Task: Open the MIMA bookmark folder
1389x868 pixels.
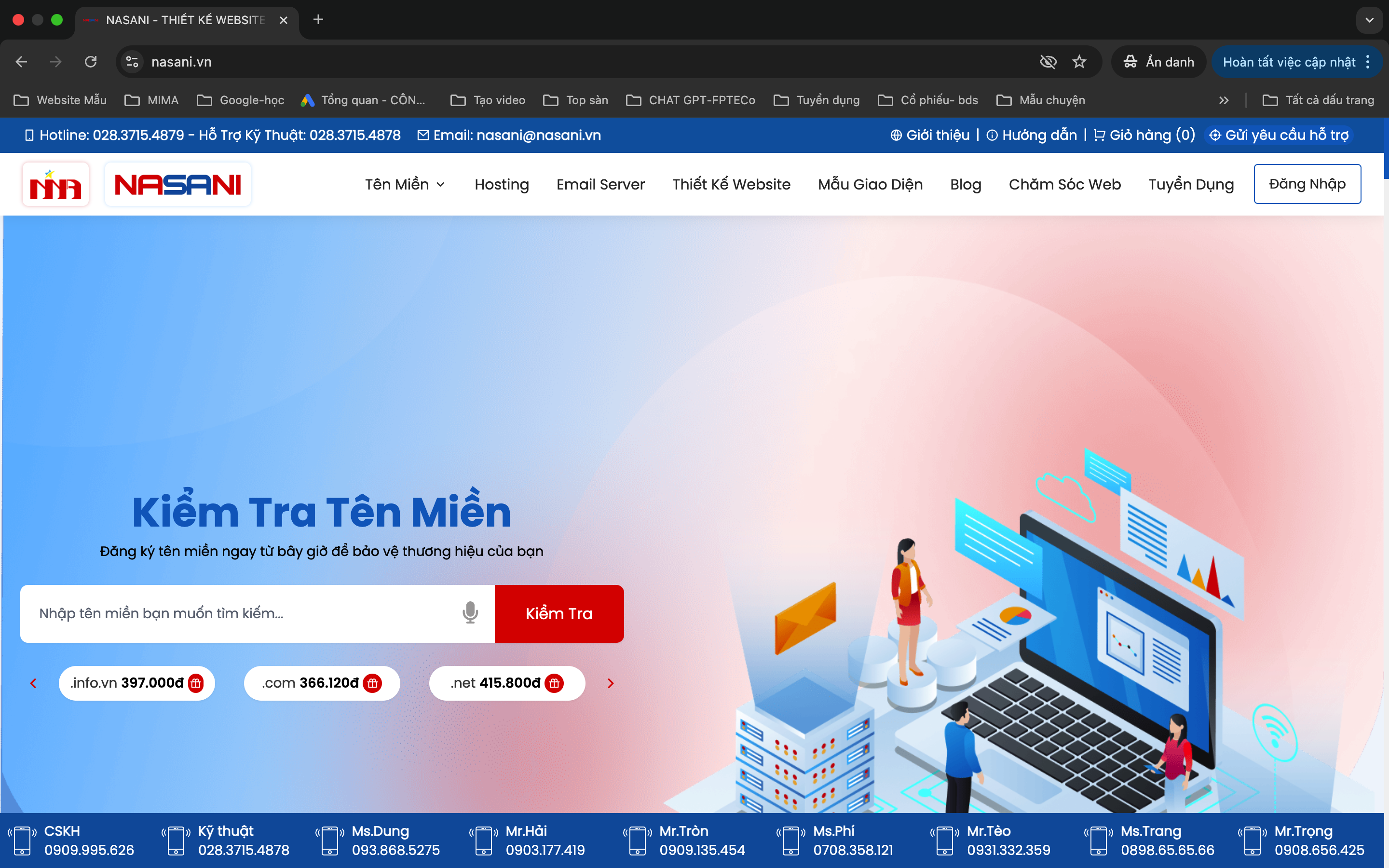Action: (151, 100)
